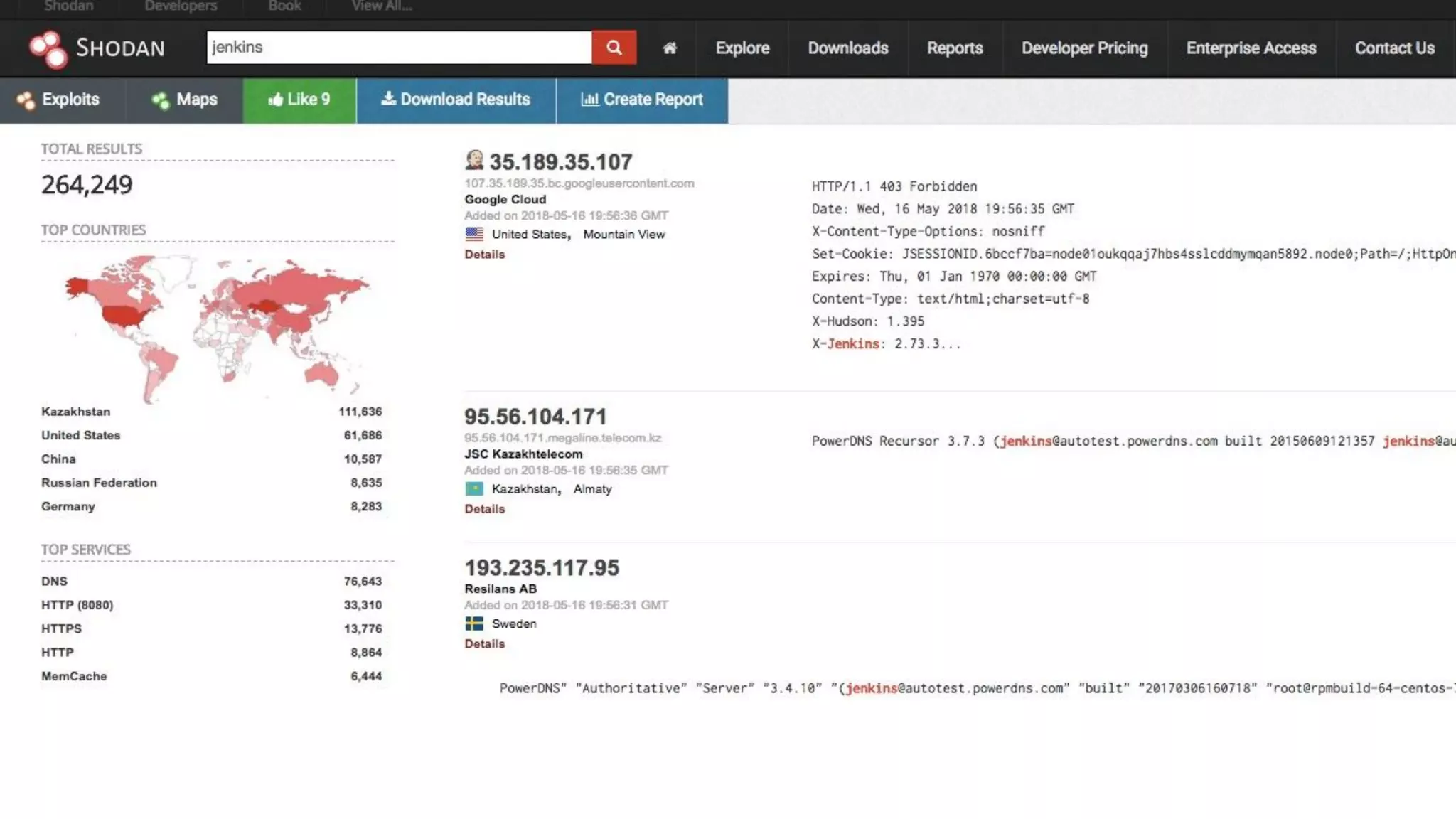This screenshot has height=819, width=1456.
Task: Click Download Results button
Action: coord(456,100)
